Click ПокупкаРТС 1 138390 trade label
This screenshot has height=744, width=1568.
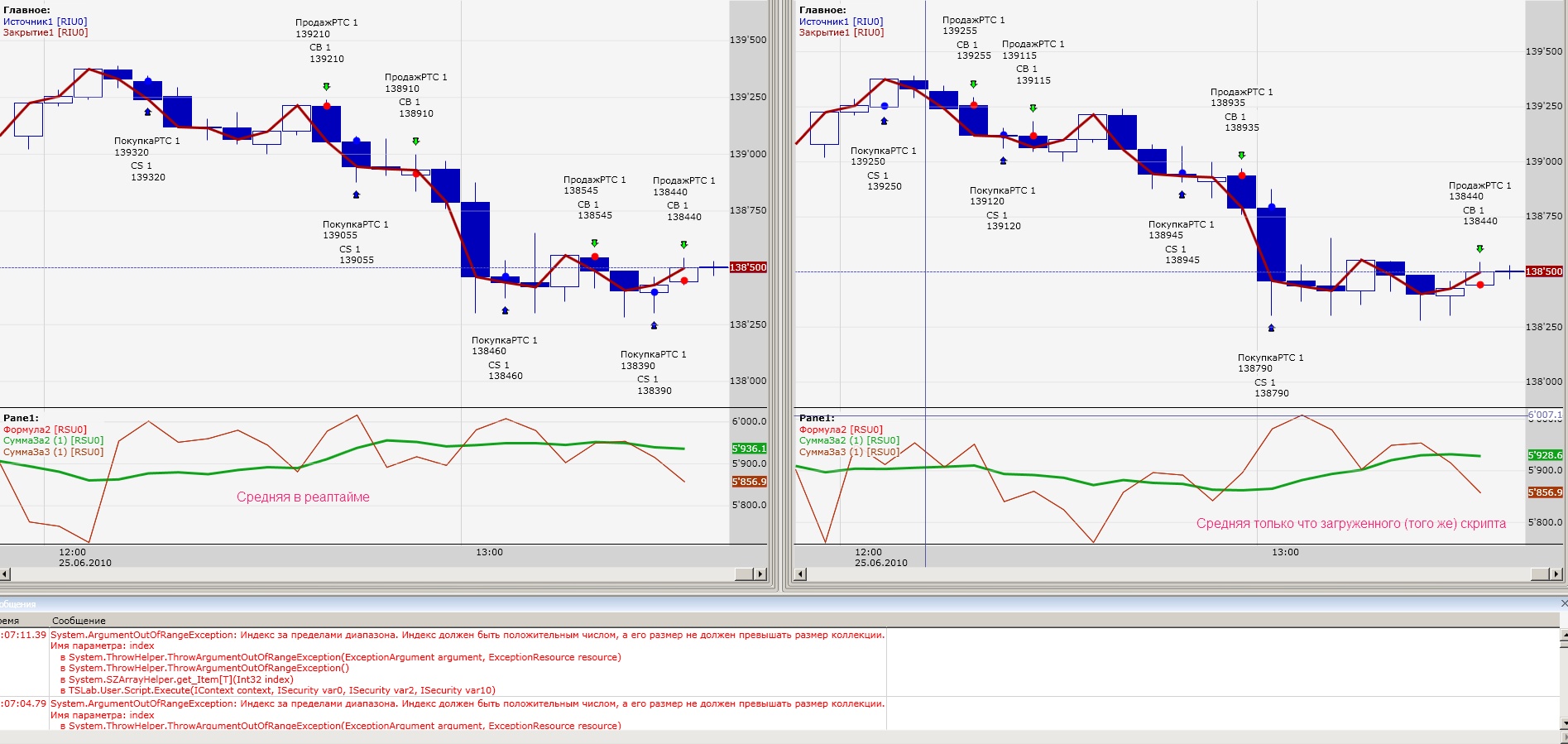pos(653,360)
